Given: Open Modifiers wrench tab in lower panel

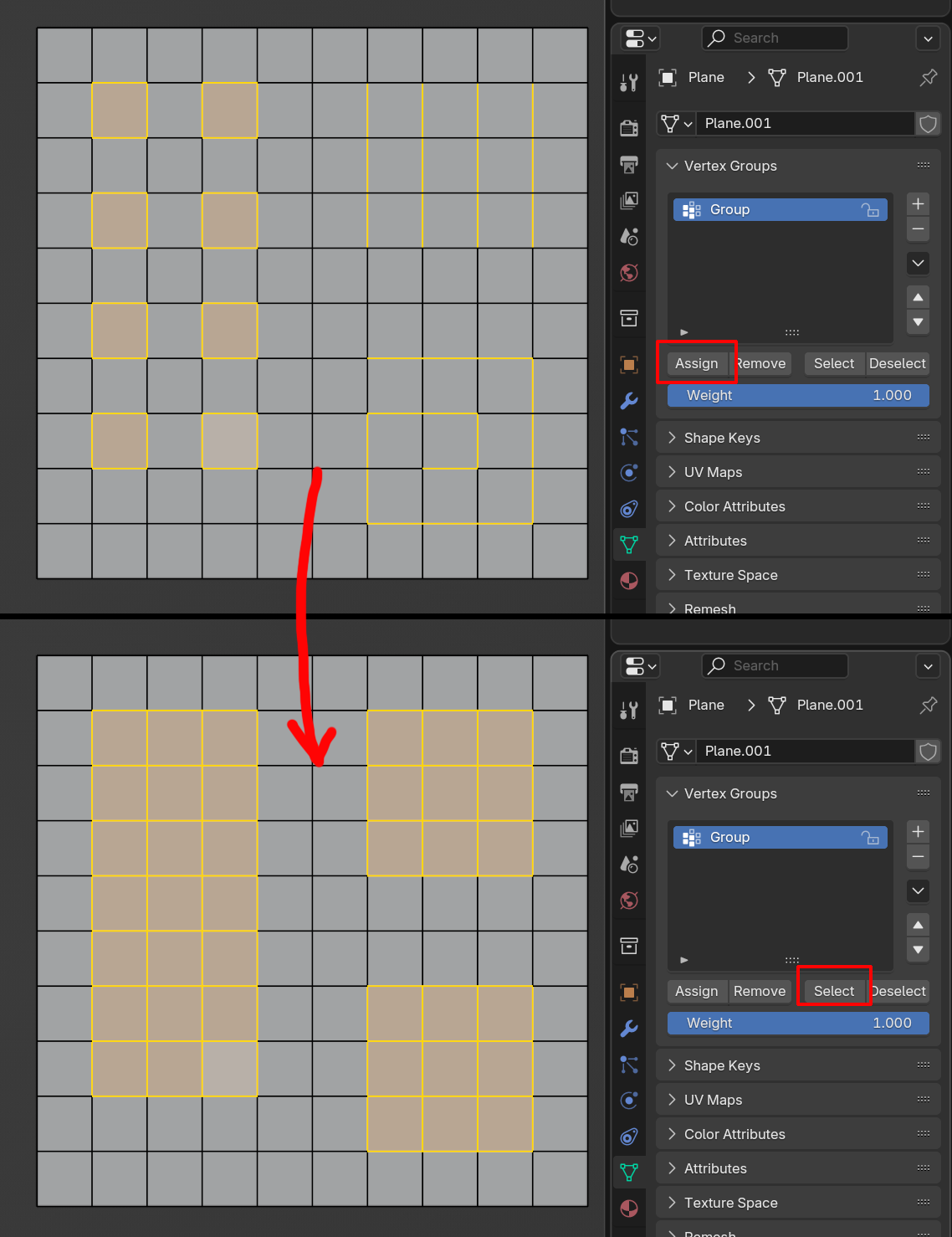Looking at the screenshot, I should 629,1028.
